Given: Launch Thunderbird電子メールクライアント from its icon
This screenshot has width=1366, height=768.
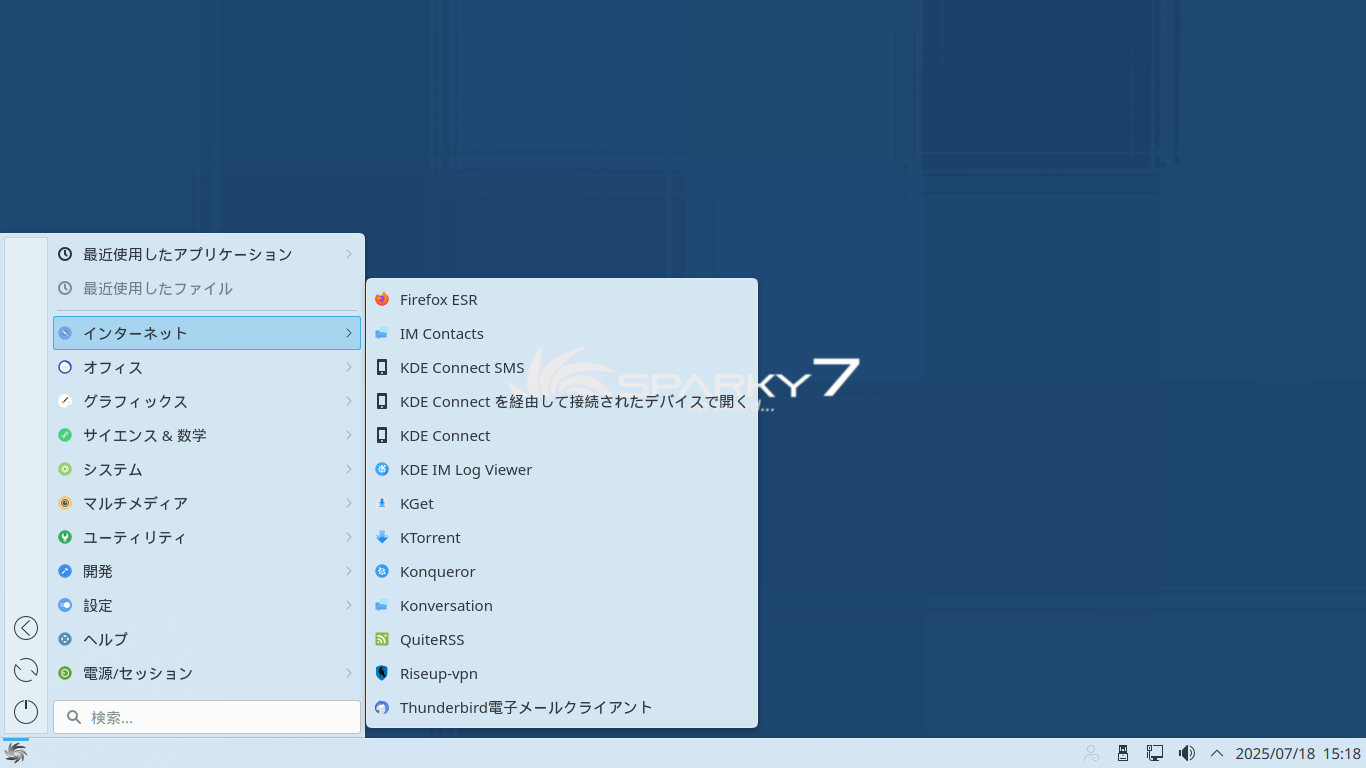Looking at the screenshot, I should [x=382, y=708].
